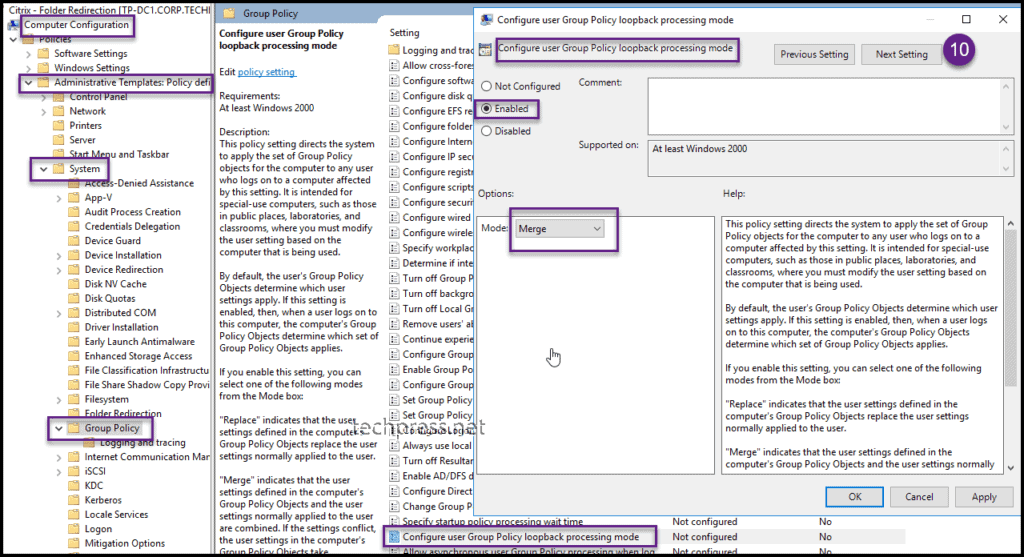
Task: Select the Disk Quotas folder icon
Action: (x=74, y=298)
